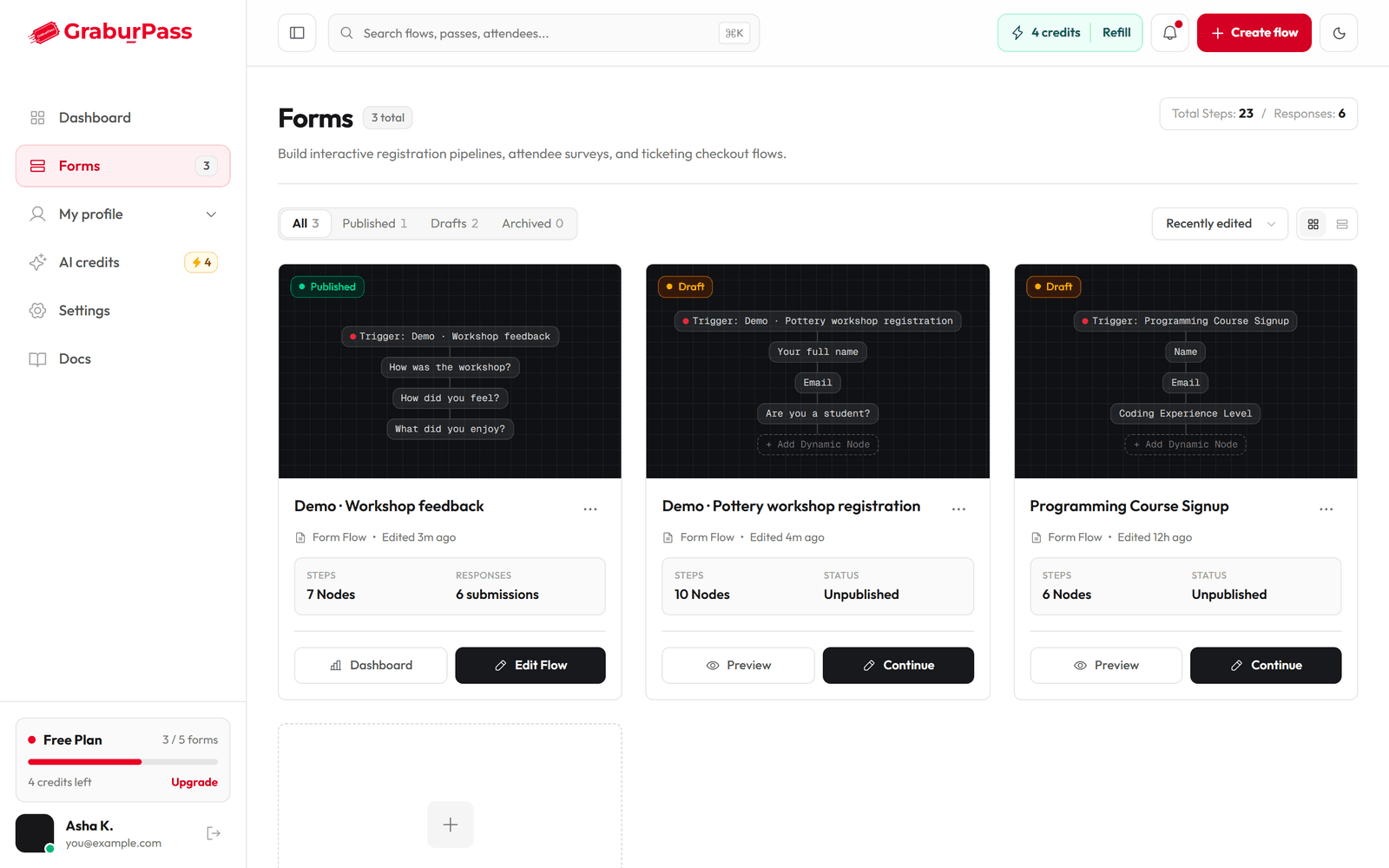
Task: Click Create flow button
Action: click(x=1254, y=33)
